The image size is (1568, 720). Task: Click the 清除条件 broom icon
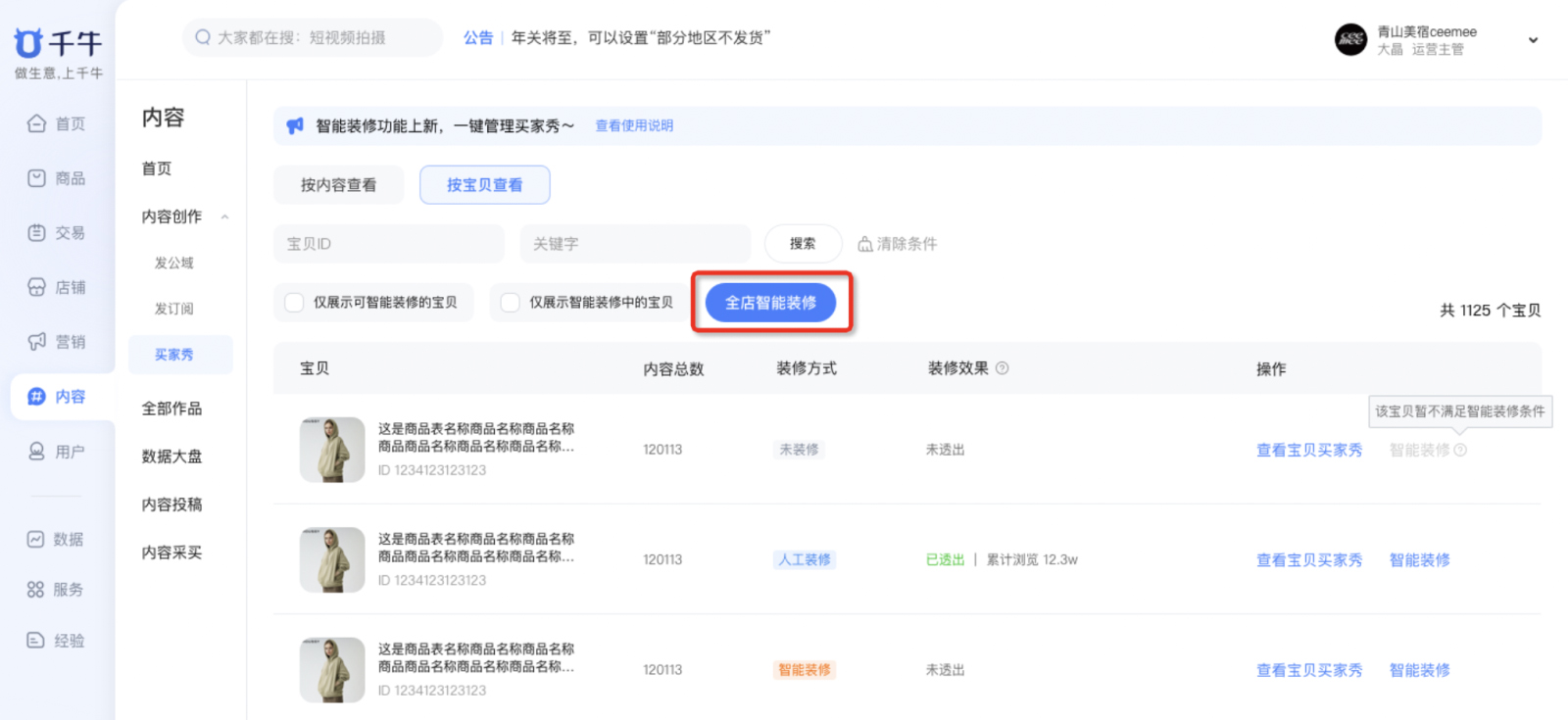point(865,244)
